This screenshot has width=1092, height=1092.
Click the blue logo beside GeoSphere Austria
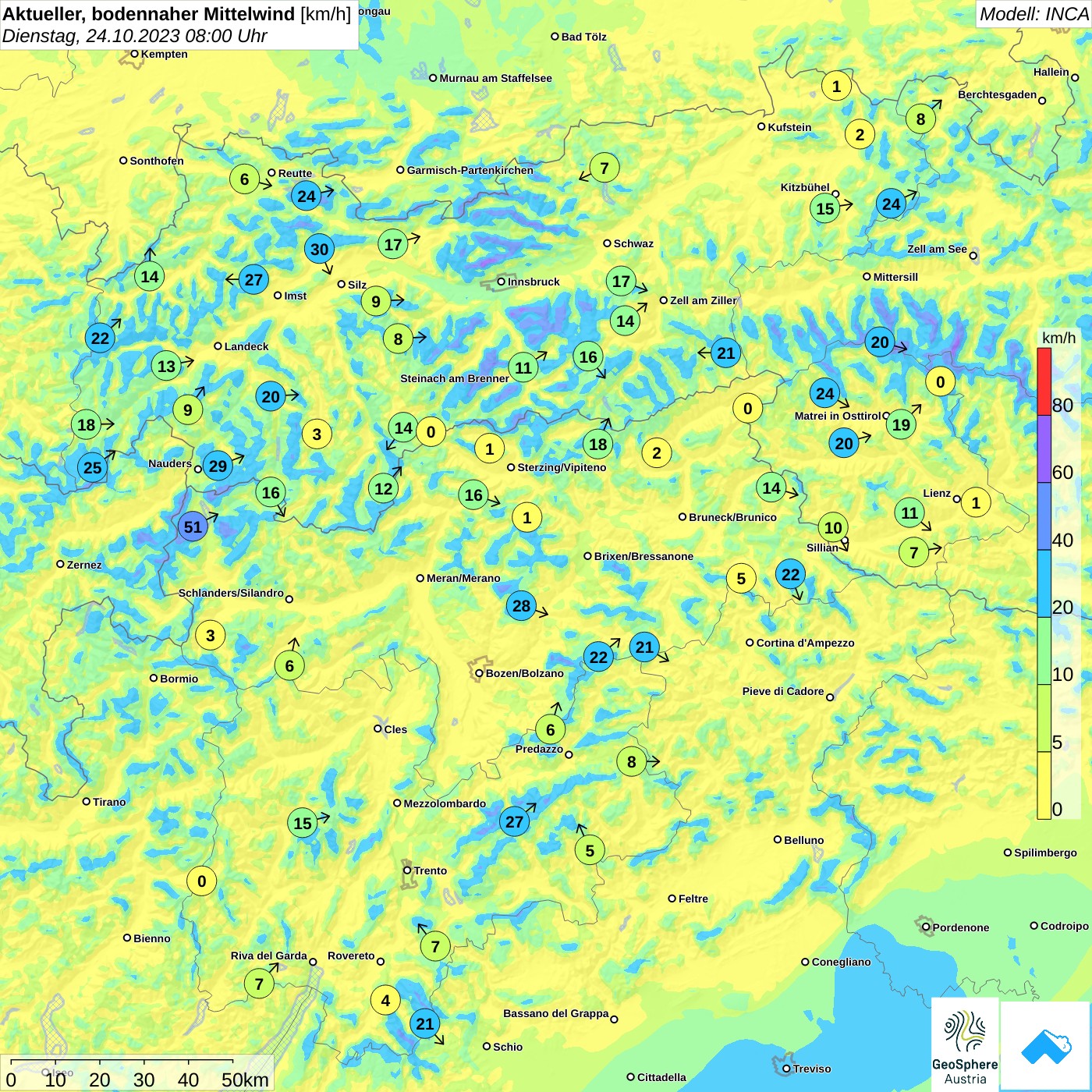pyautogui.click(x=1045, y=1045)
